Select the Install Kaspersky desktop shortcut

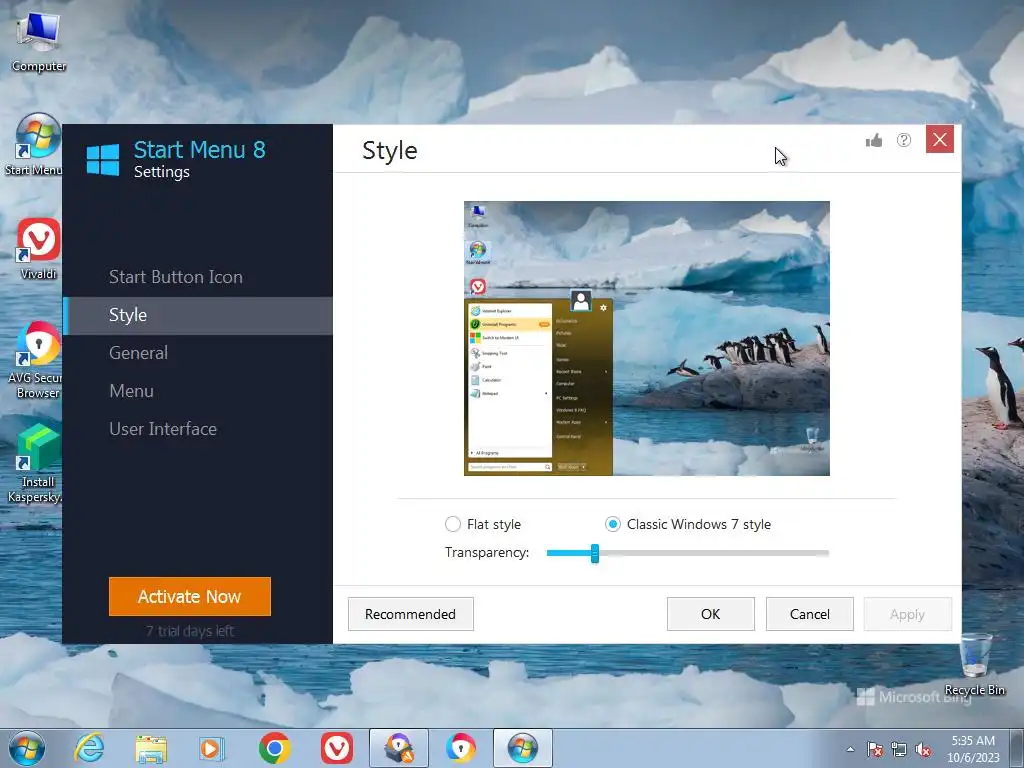(x=37, y=464)
